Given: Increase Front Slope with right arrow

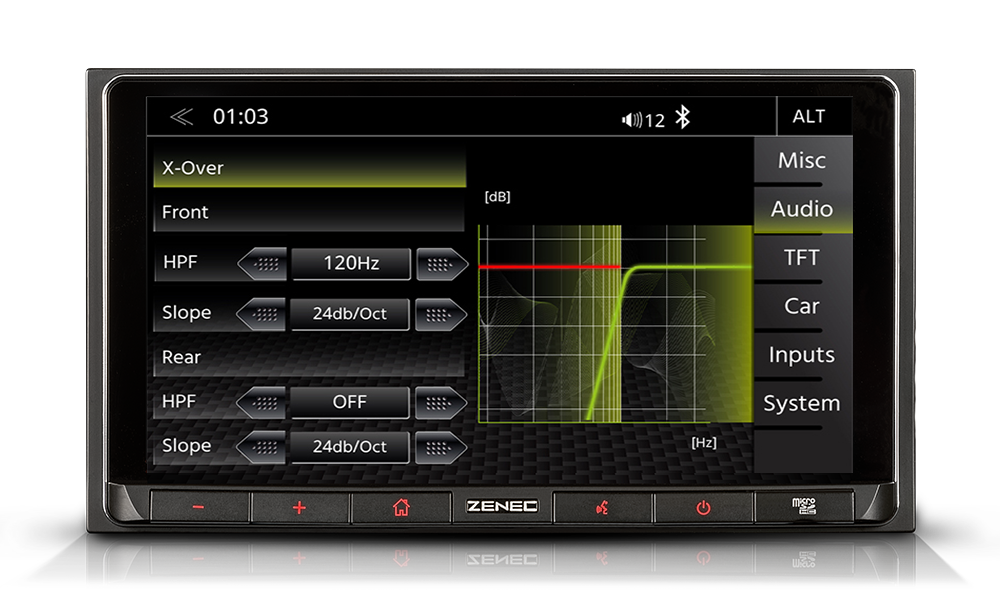Looking at the screenshot, I should pos(441,314).
